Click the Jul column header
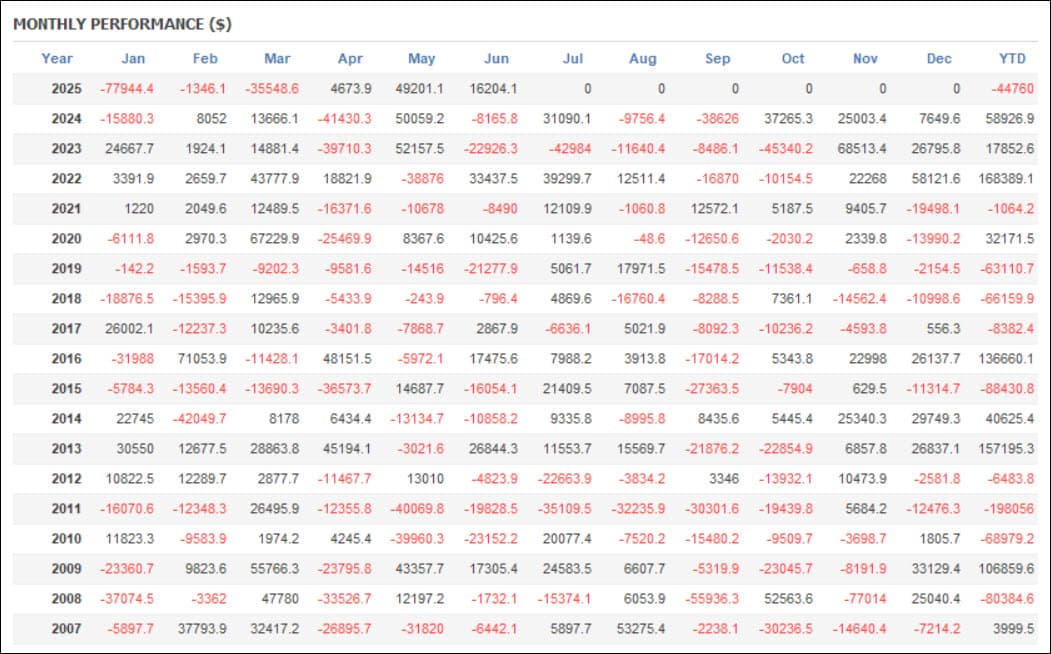Viewport: 1051px width, 654px height. pyautogui.click(x=573, y=59)
